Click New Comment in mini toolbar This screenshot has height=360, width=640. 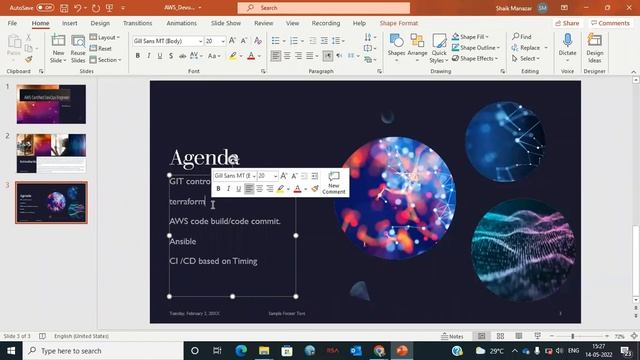[x=334, y=182]
